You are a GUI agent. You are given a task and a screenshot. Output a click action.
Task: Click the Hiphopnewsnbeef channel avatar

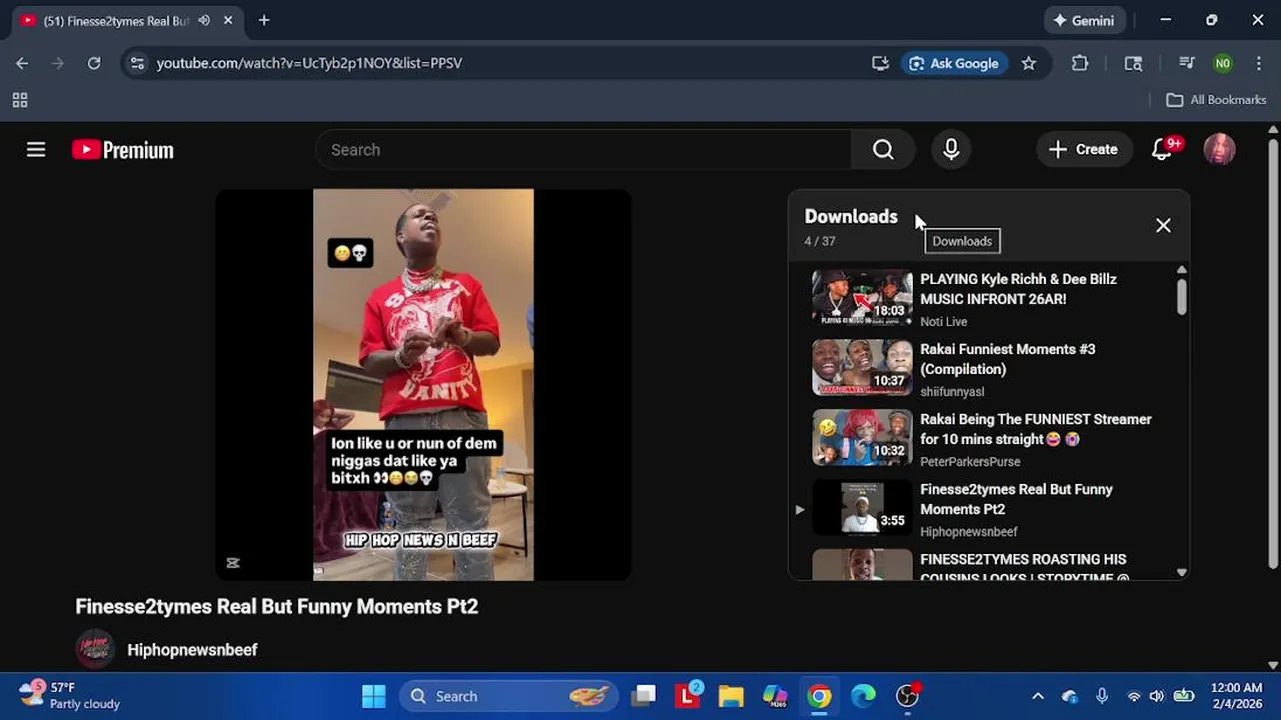click(95, 650)
